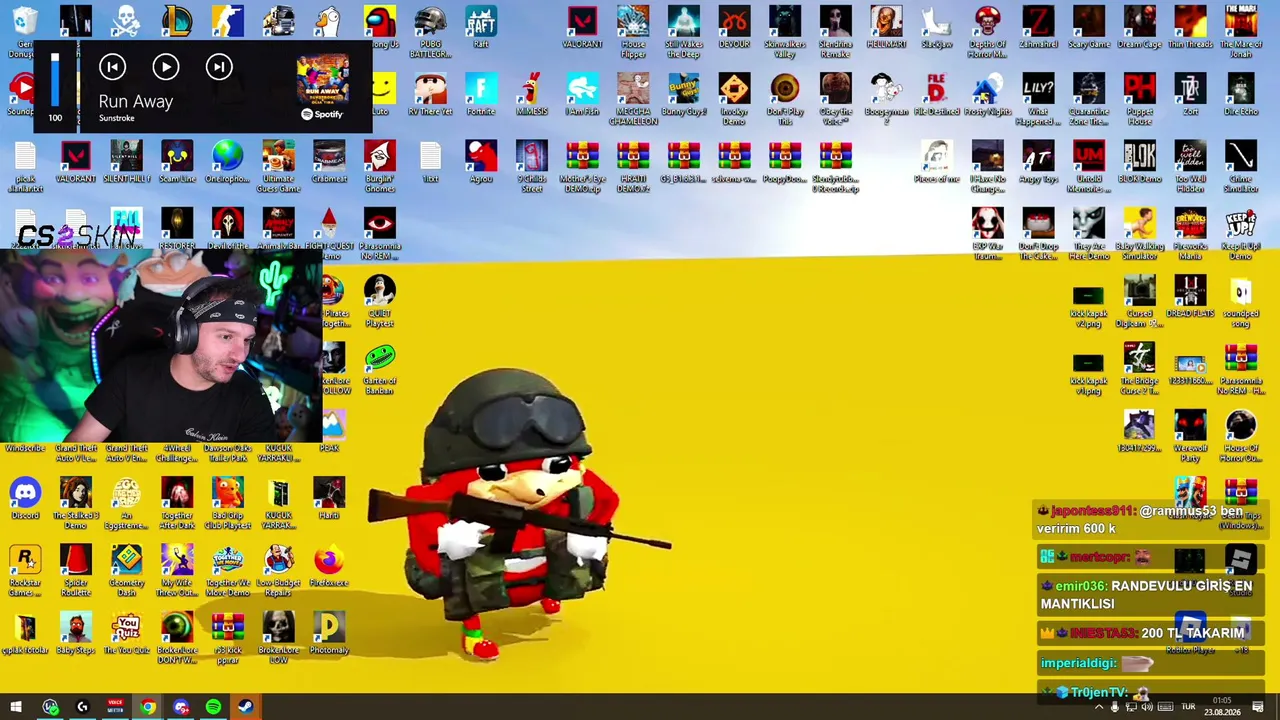
Task: Select the Scam Line desktop icon
Action: pyautogui.click(x=177, y=162)
